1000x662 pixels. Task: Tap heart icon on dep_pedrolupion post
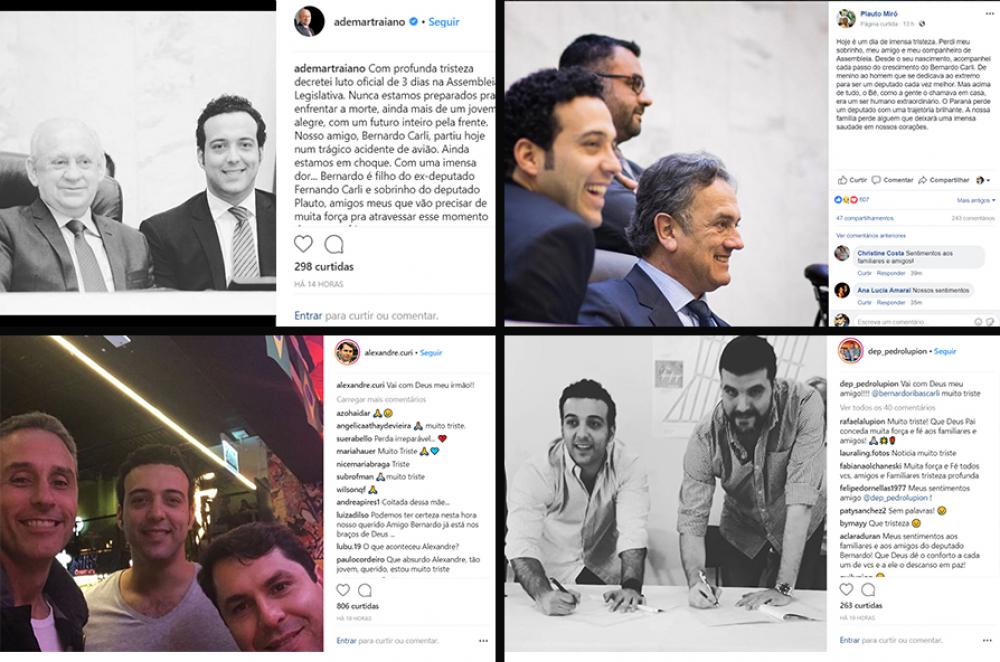[x=846, y=589]
